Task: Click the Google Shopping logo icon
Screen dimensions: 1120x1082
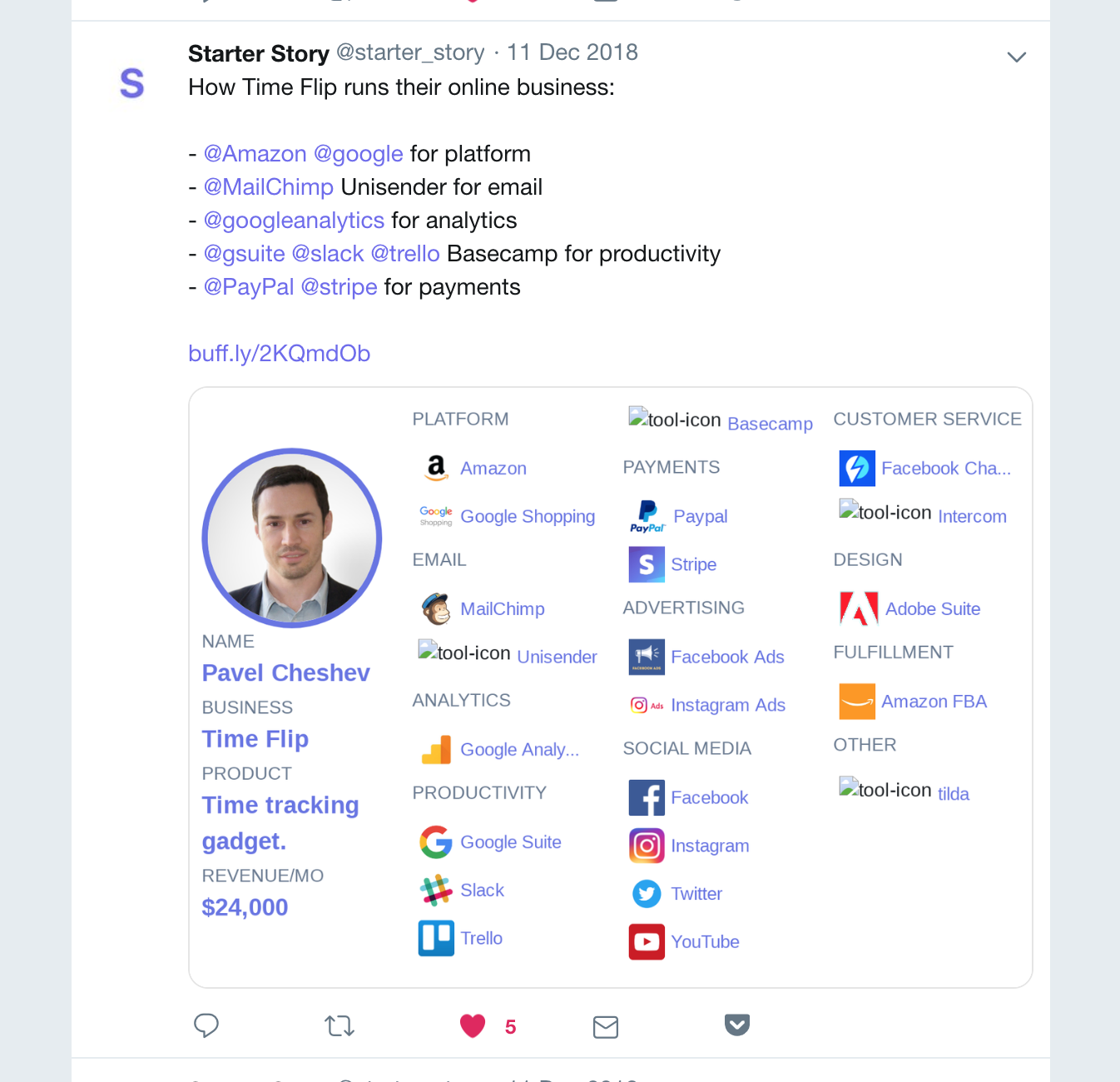Action: click(436, 516)
